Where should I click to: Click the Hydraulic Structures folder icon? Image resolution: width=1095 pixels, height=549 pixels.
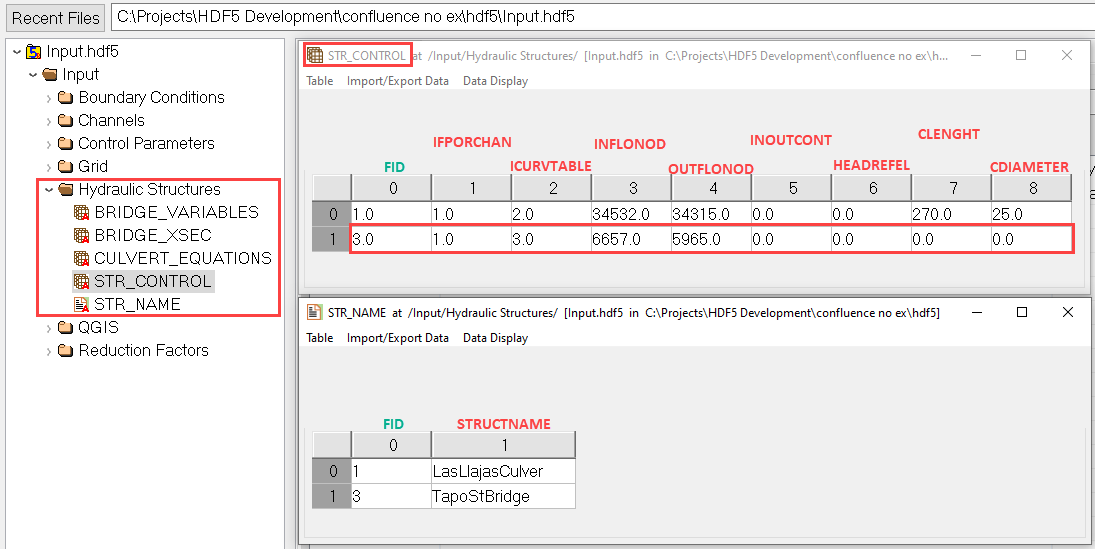point(66,189)
